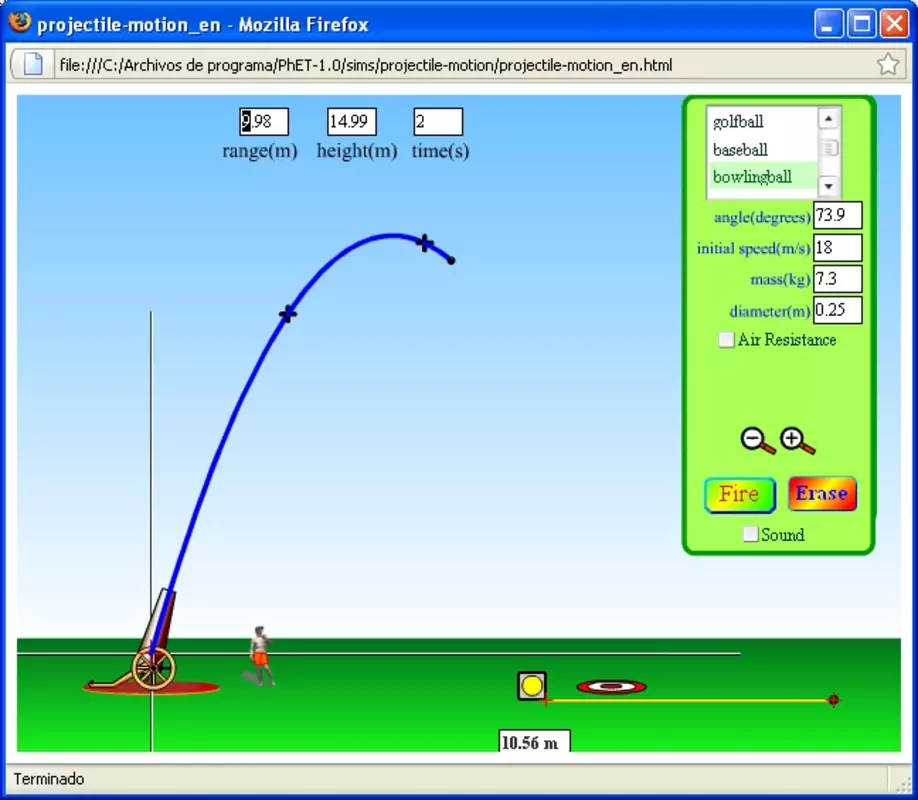918x800 pixels.
Task: Close the Firefox window
Action: pyautogui.click(x=895, y=24)
